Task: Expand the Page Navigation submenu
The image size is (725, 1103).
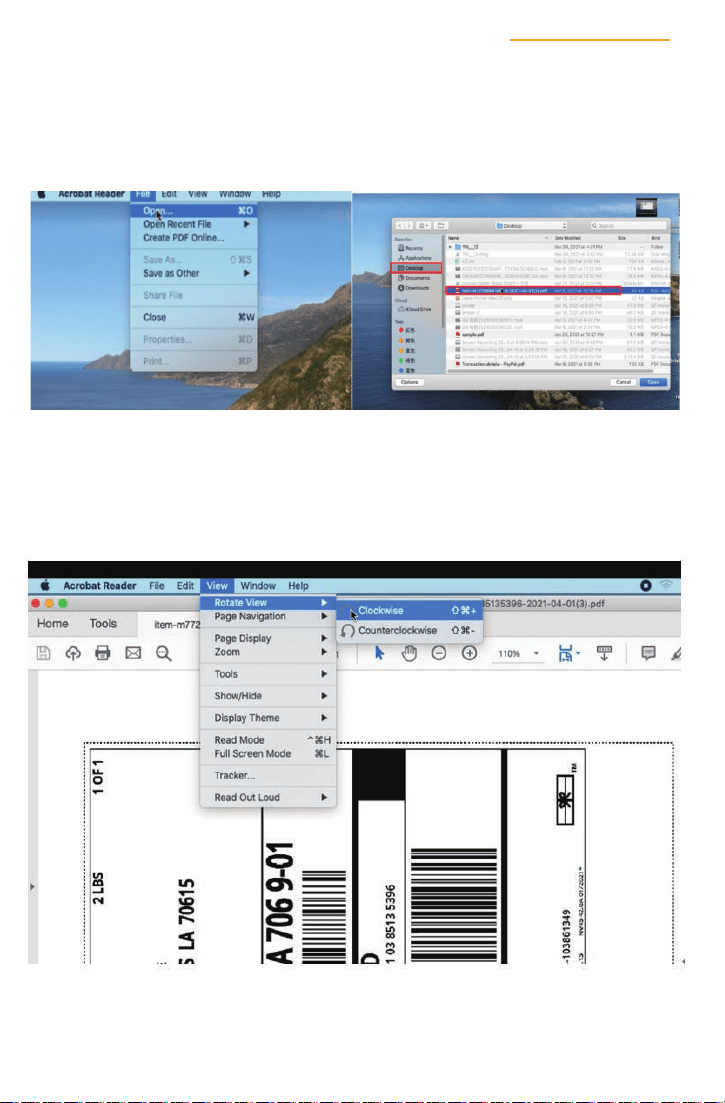Action: [268, 616]
